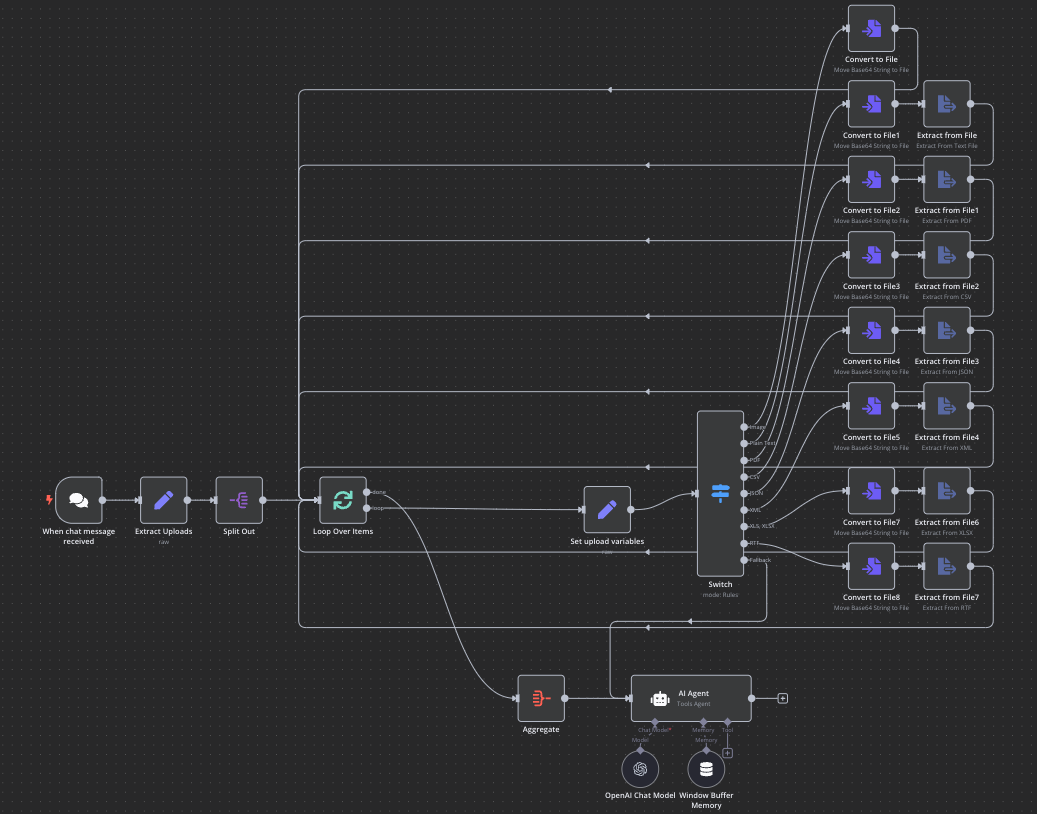The height and width of the screenshot is (814, 1037).
Task: Click the Switch Fallback output port
Action: 744,560
